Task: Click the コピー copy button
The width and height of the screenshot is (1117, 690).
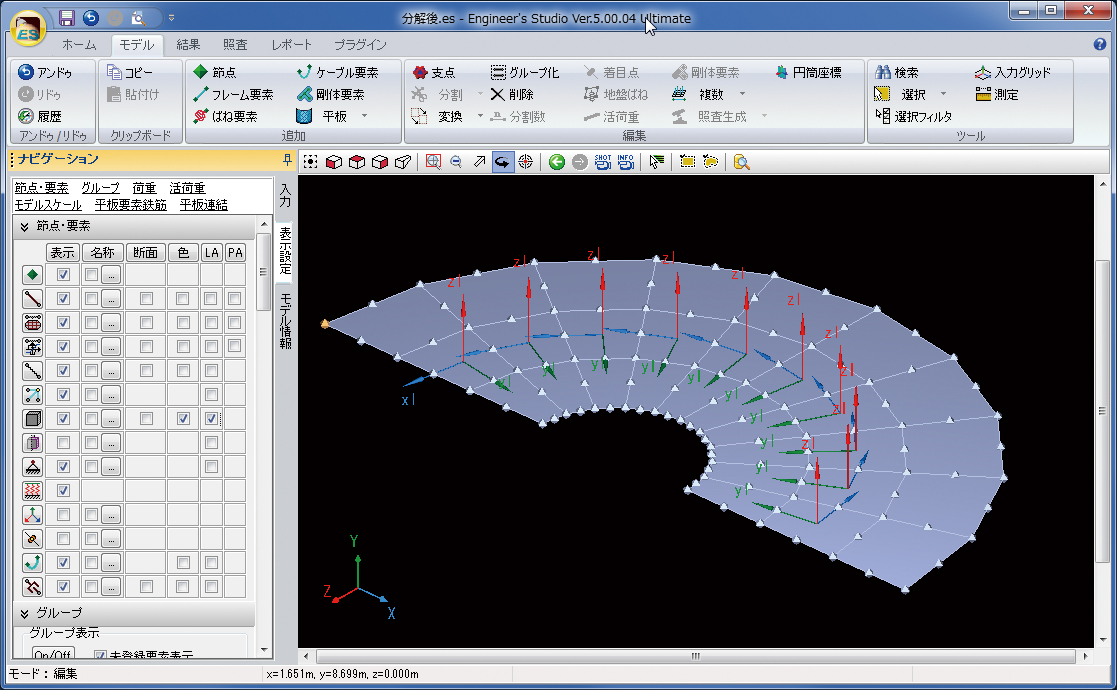Action: (x=129, y=72)
